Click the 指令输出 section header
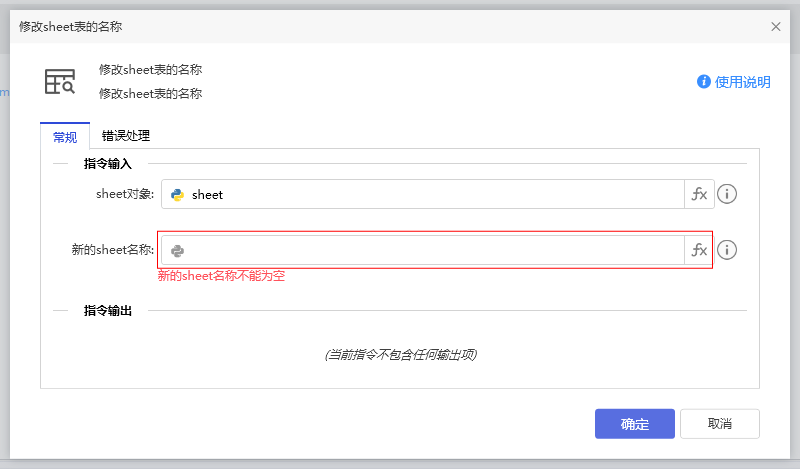800x469 pixels. coord(108,311)
